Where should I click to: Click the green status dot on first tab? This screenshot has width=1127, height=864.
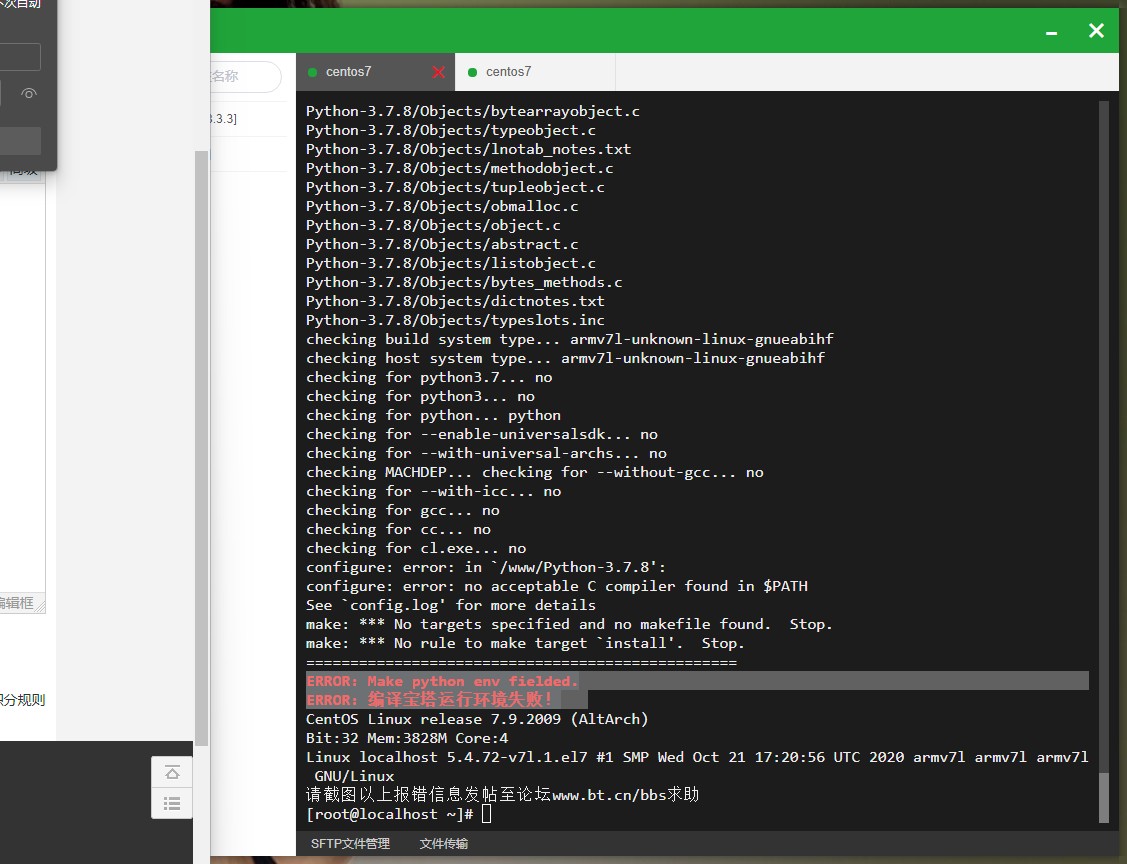313,73
